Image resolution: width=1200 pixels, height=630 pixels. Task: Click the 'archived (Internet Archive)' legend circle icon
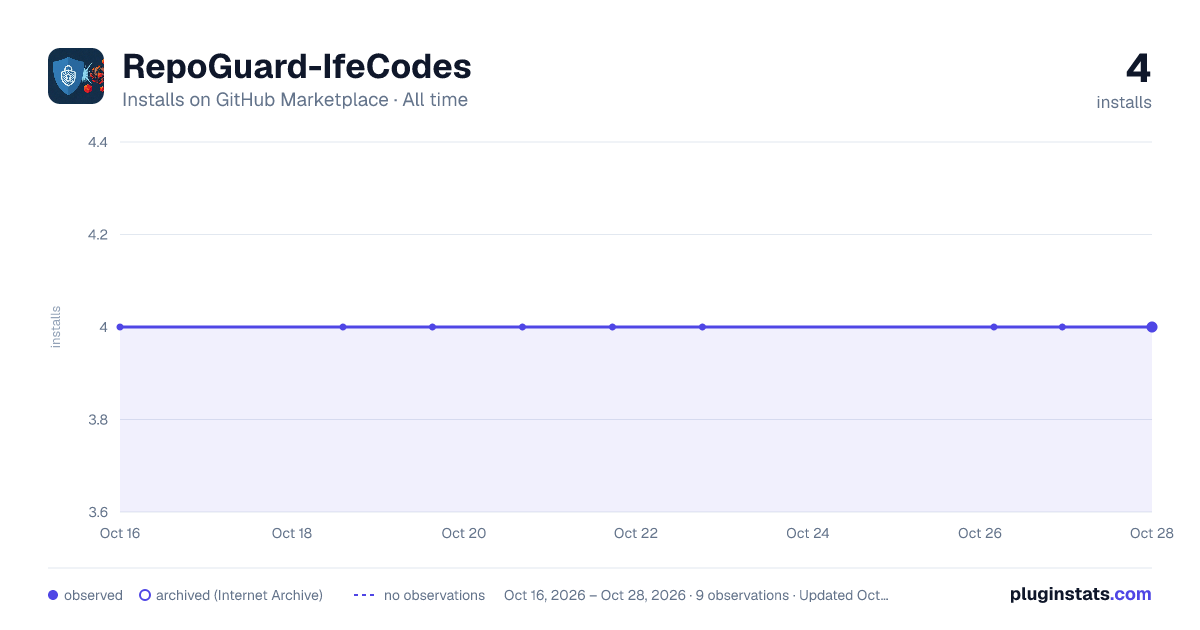(x=145, y=595)
